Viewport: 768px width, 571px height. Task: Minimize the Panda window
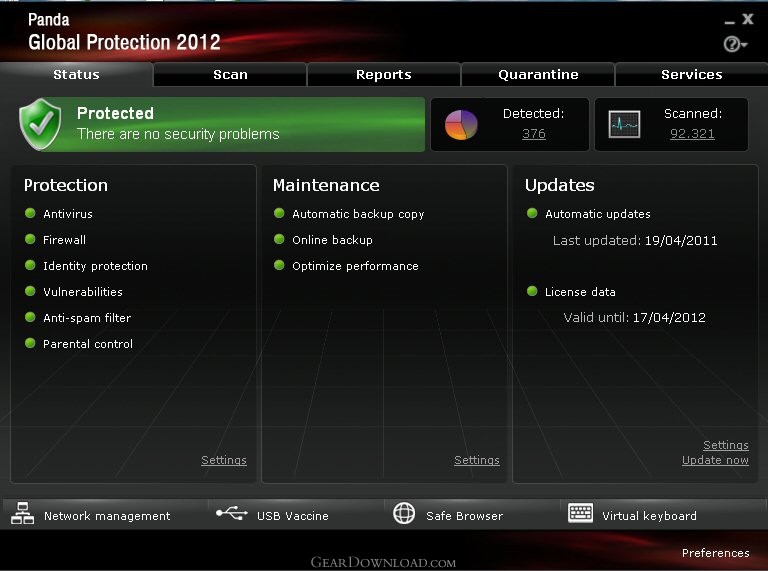pyautogui.click(x=729, y=22)
